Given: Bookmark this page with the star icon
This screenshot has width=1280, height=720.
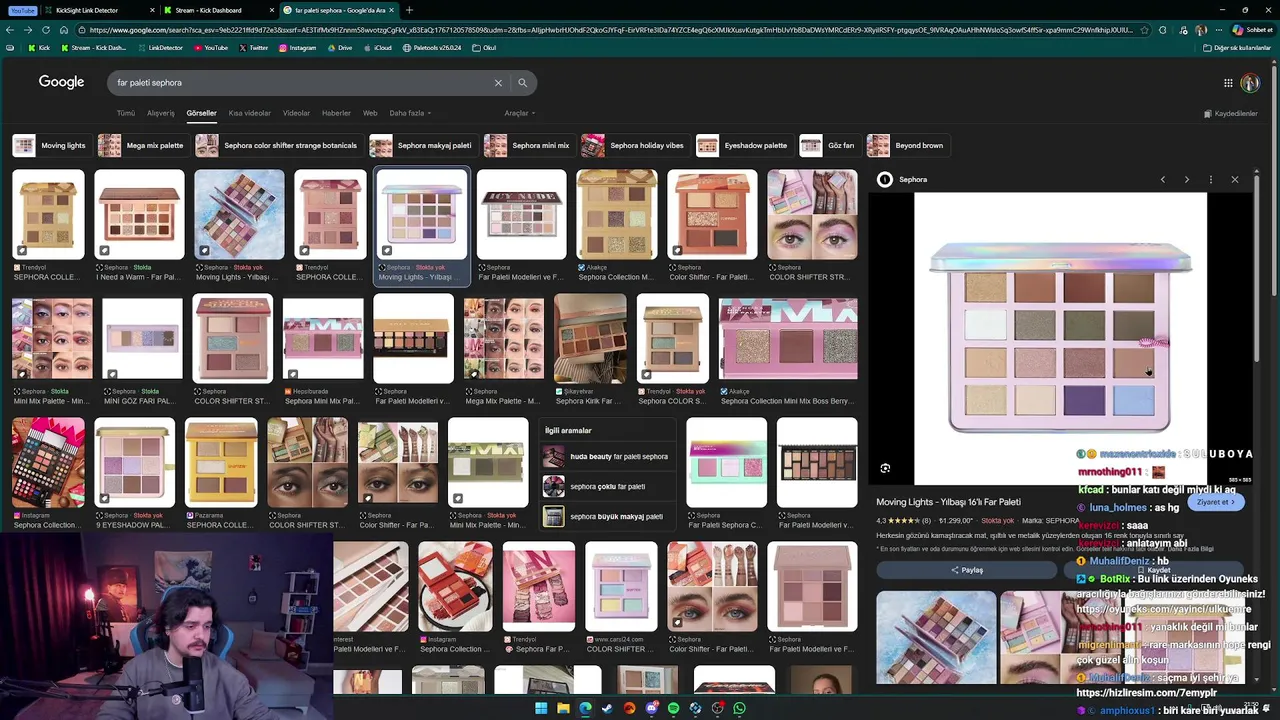Looking at the screenshot, I should click(x=1143, y=30).
